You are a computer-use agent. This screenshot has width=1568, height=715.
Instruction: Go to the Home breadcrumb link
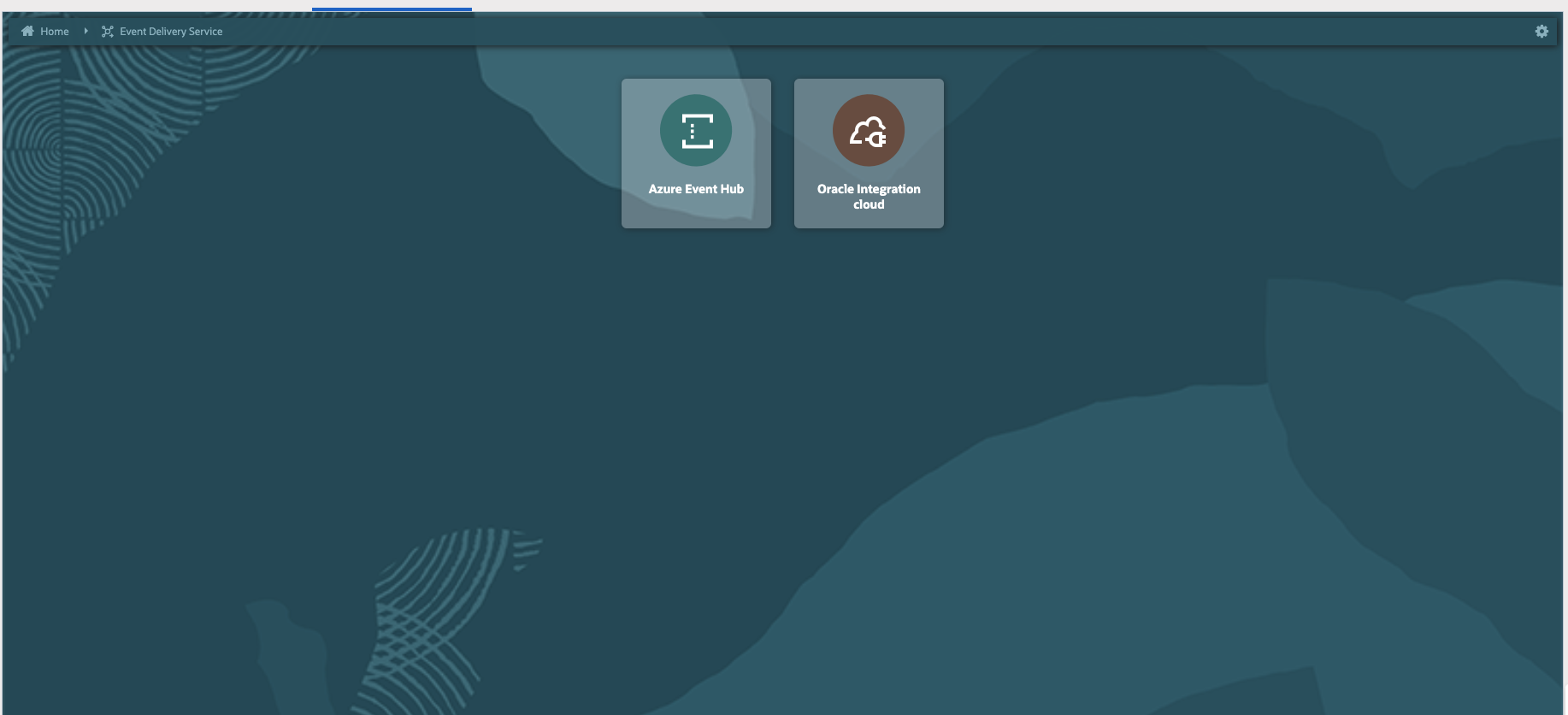(x=55, y=32)
